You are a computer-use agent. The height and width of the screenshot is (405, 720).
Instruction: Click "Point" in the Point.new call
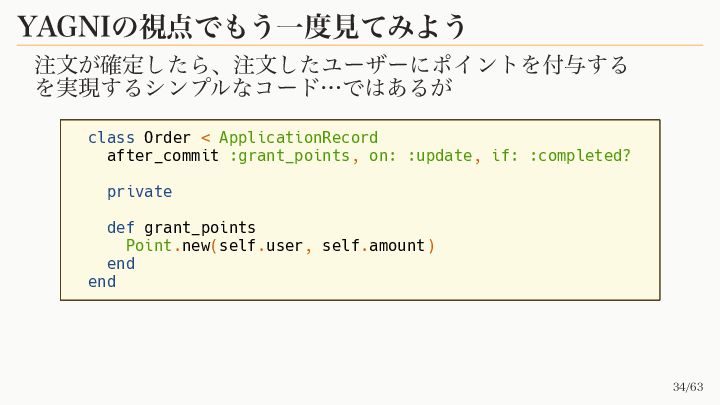pyautogui.click(x=148, y=245)
